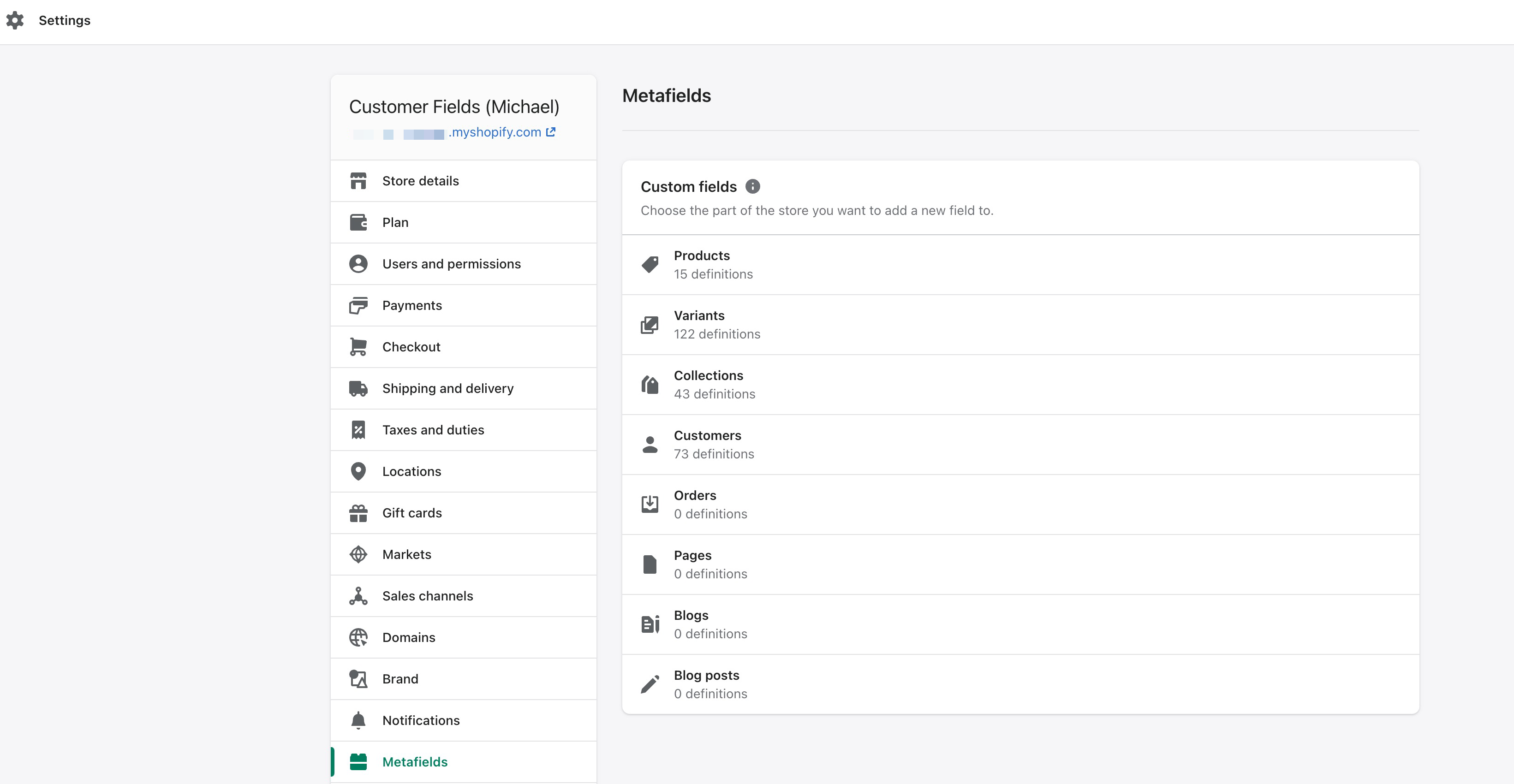Open Products metafield definitions

pos(1020,264)
